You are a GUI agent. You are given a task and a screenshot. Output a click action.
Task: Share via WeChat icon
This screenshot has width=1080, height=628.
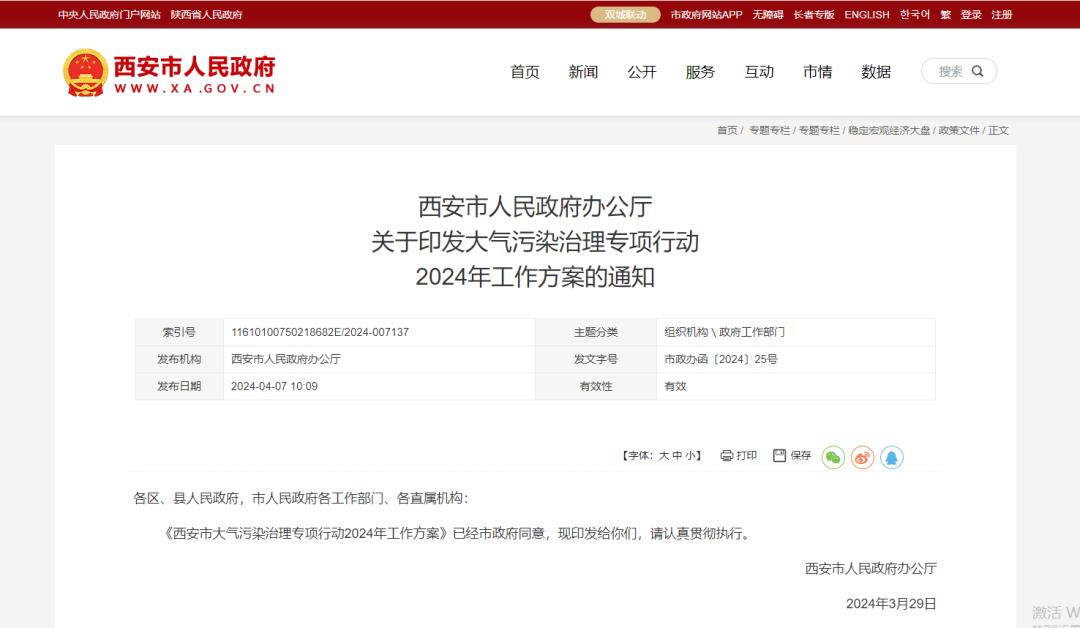(x=833, y=457)
